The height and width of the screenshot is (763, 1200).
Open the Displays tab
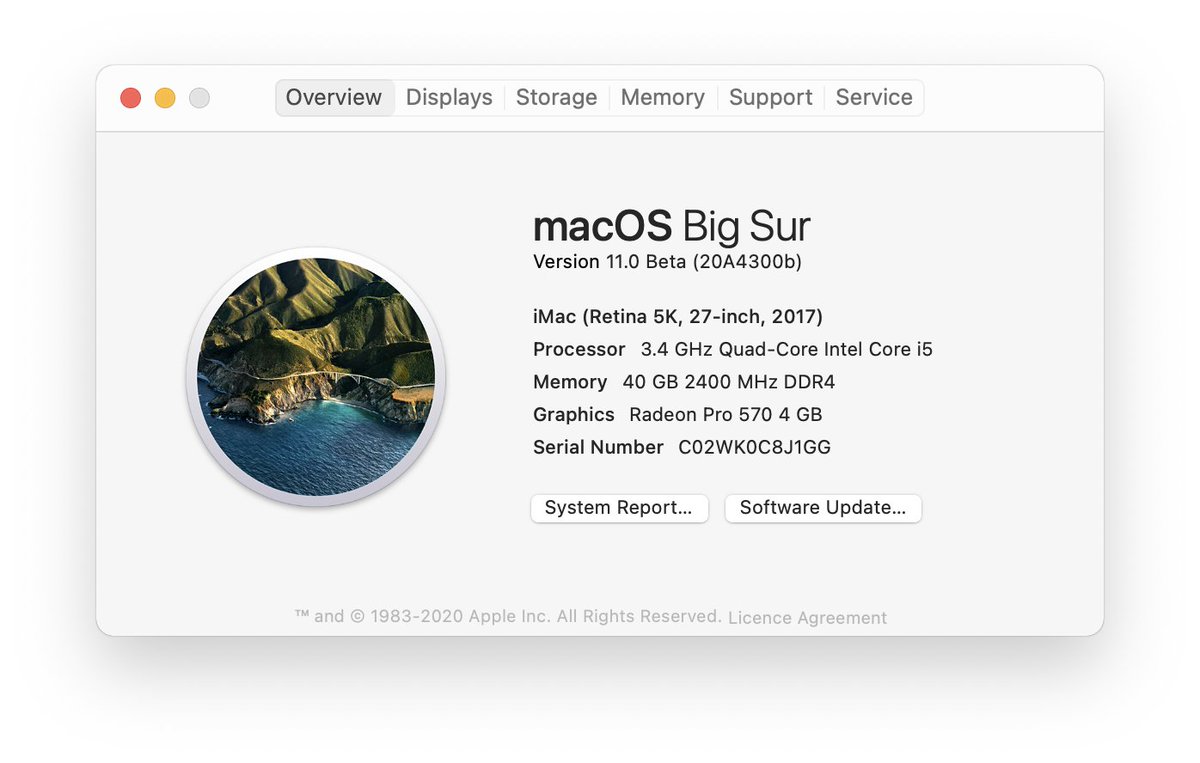pos(449,98)
